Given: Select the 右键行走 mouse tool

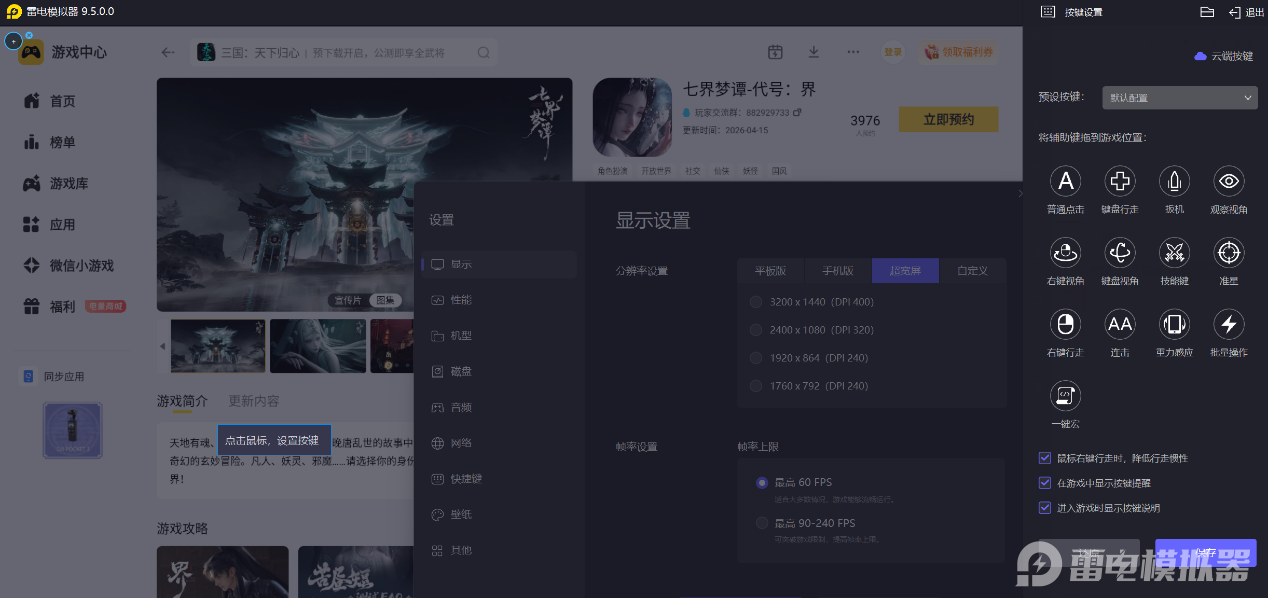Looking at the screenshot, I should coord(1065,323).
